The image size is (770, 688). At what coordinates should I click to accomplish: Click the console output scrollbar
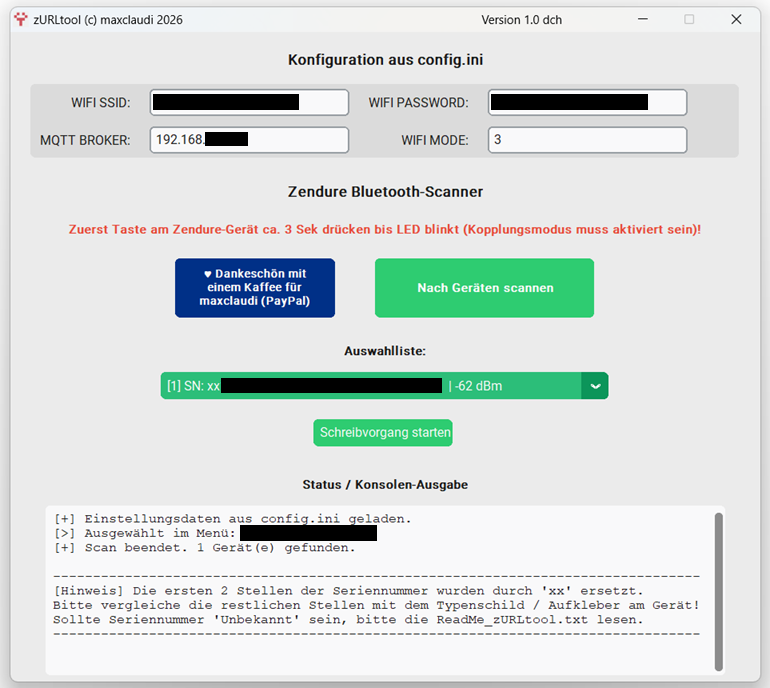[718, 592]
